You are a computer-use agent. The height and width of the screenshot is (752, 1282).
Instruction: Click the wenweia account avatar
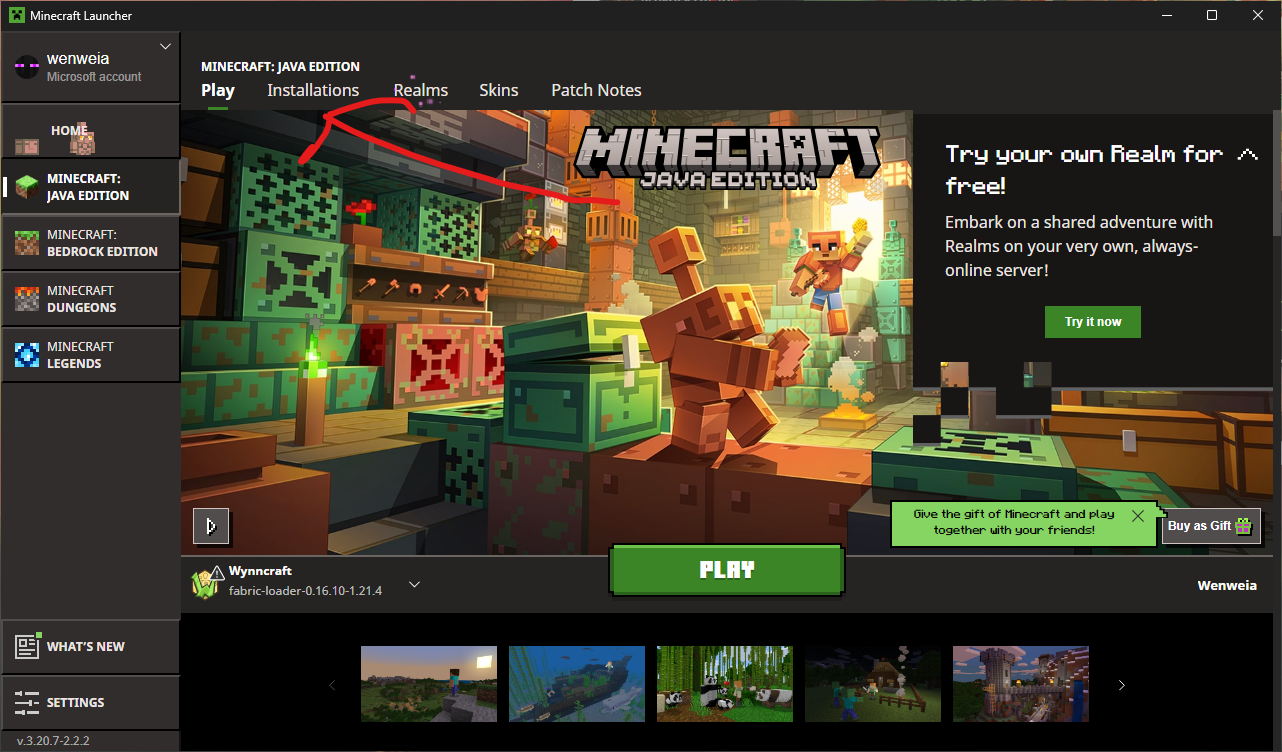point(26,67)
